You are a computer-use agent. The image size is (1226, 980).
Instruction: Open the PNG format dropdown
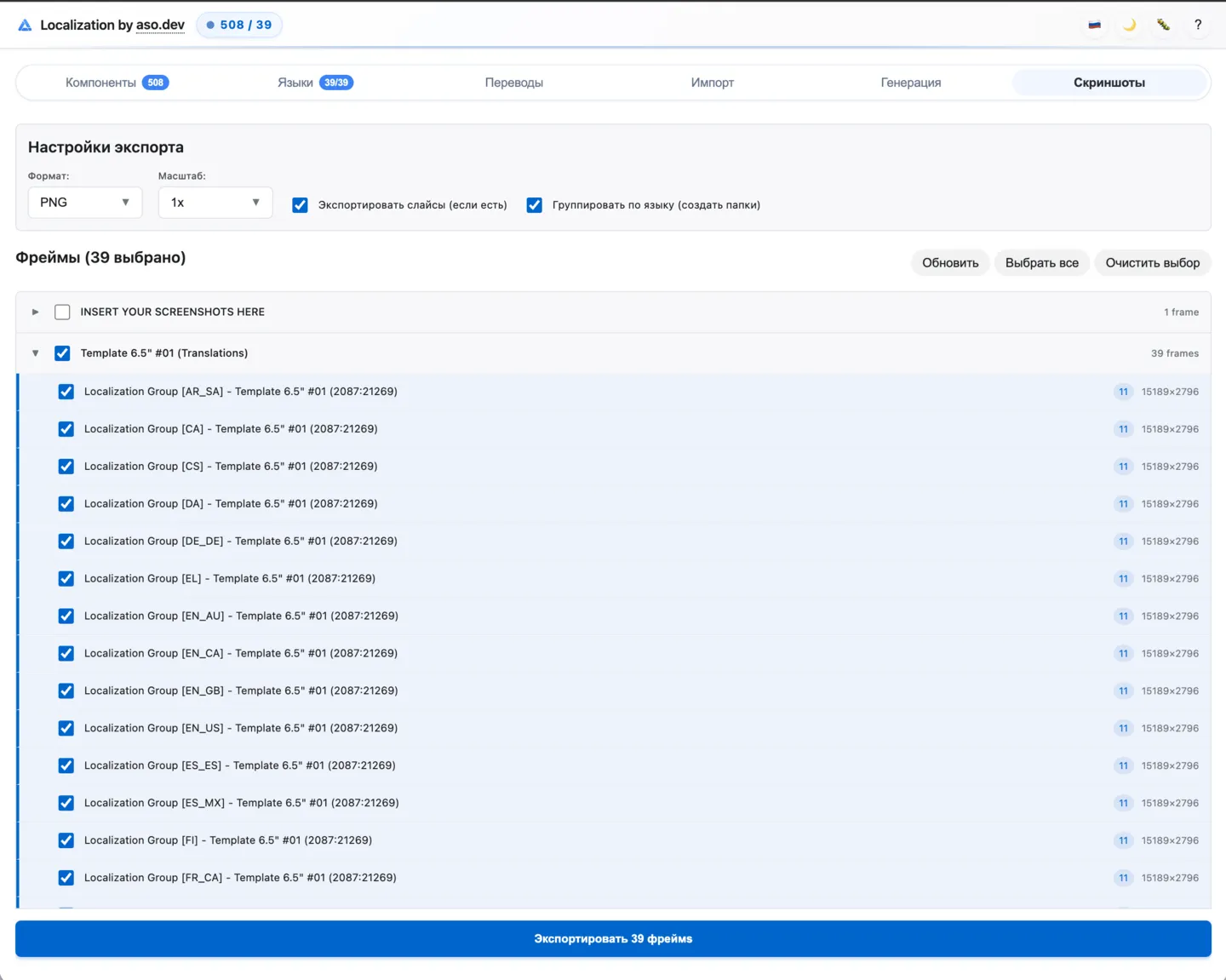[x=85, y=203]
